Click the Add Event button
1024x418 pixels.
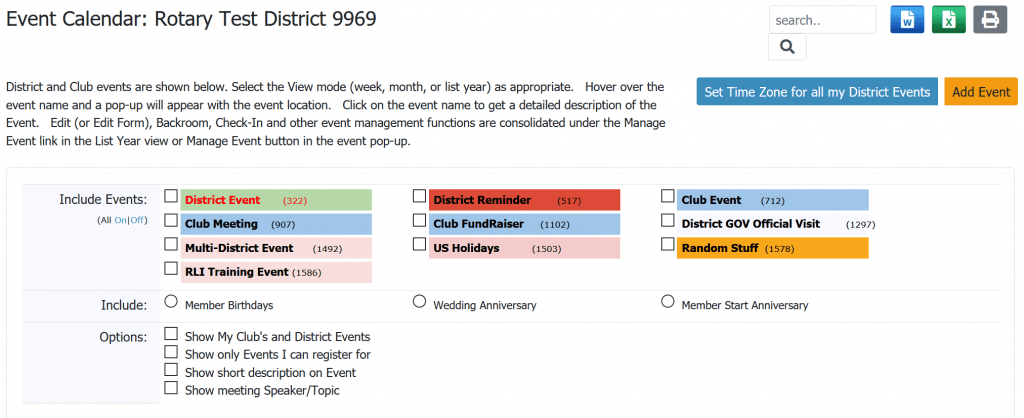(x=981, y=92)
